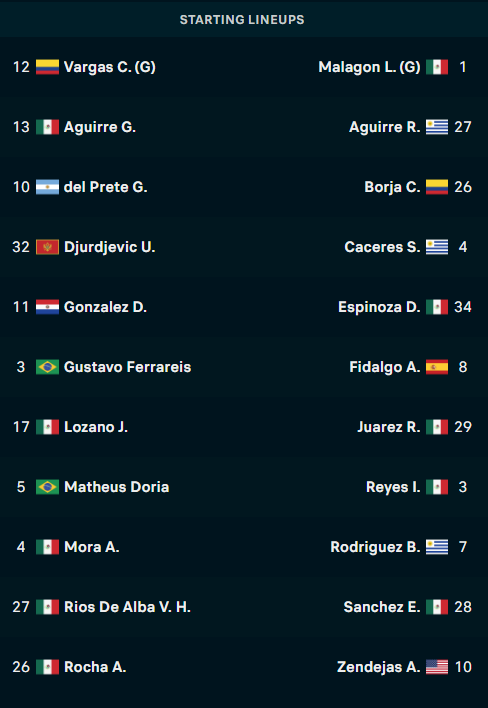Screen dimensions: 488x708
Task: Select player Reyes I.
Action: [x=393, y=487]
